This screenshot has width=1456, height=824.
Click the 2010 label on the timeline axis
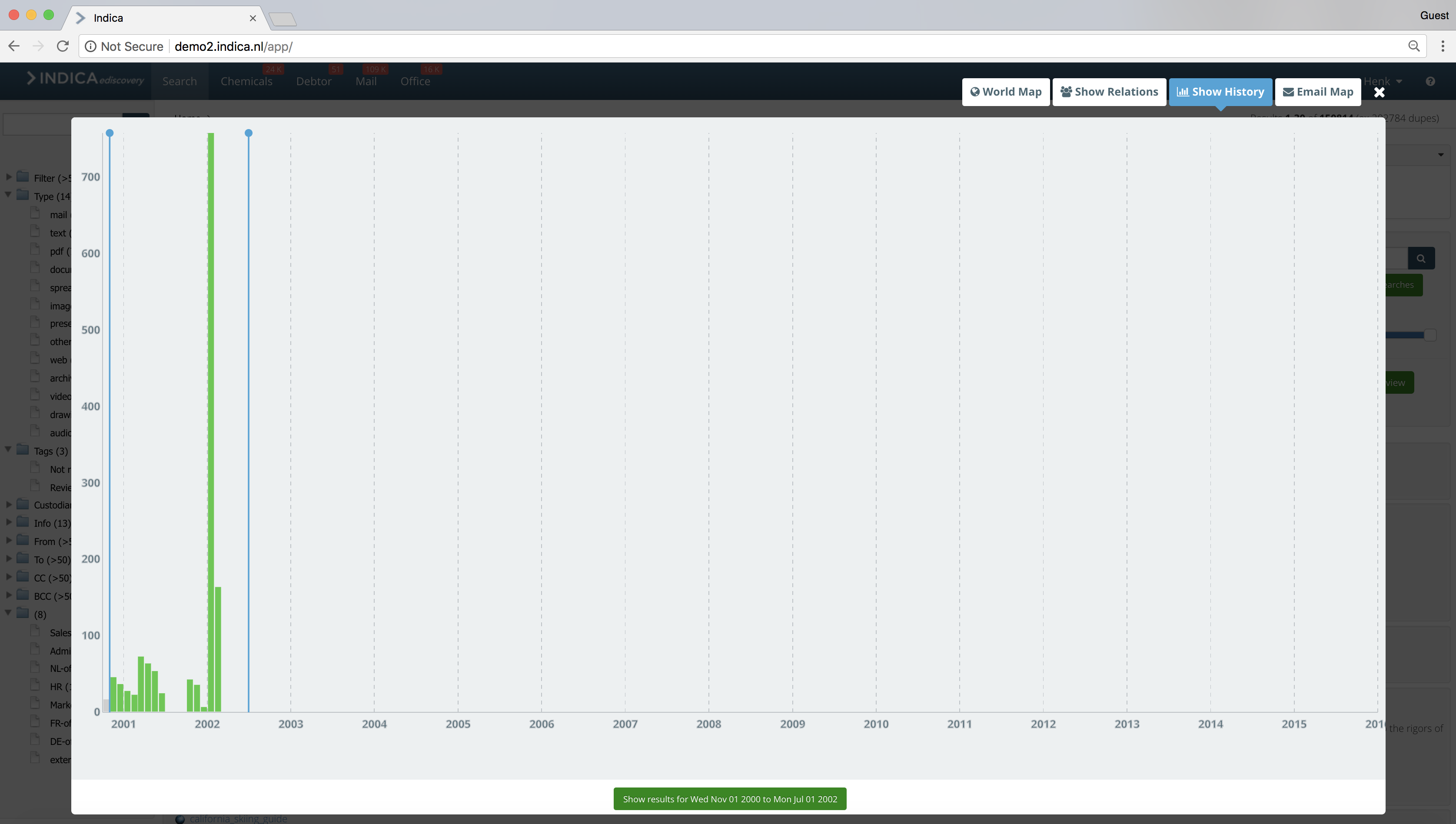876,724
